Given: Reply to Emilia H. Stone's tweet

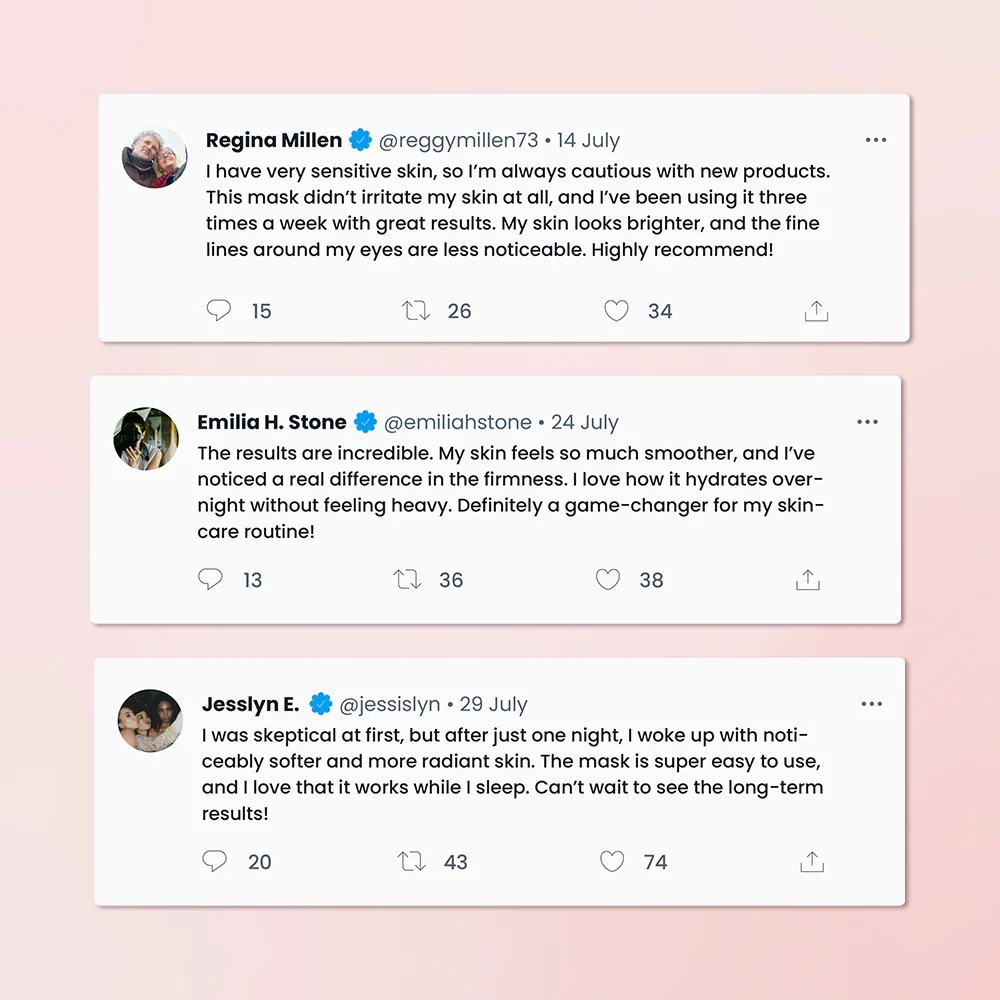Looking at the screenshot, I should pos(210,579).
